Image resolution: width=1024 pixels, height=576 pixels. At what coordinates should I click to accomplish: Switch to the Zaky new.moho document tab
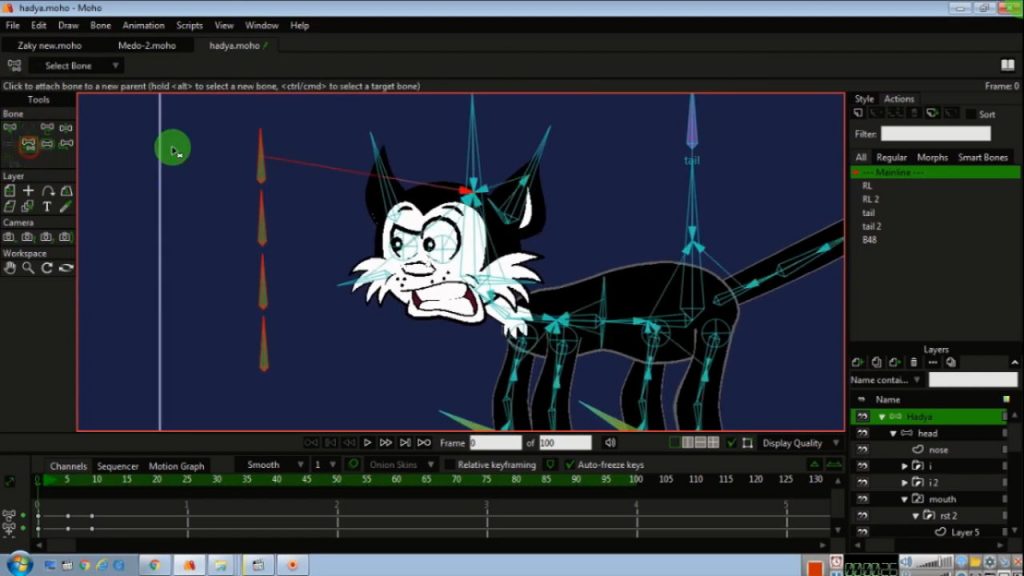pos(50,45)
